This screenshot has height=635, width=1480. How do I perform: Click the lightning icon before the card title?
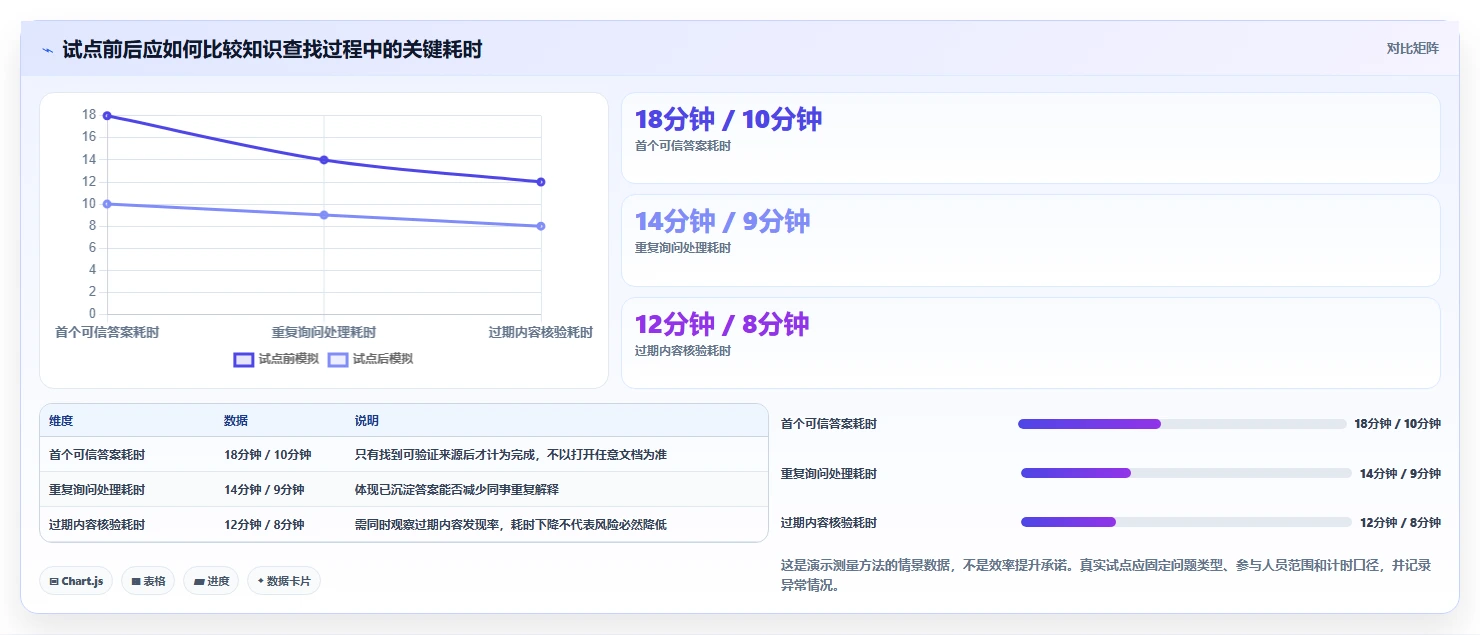tap(48, 49)
